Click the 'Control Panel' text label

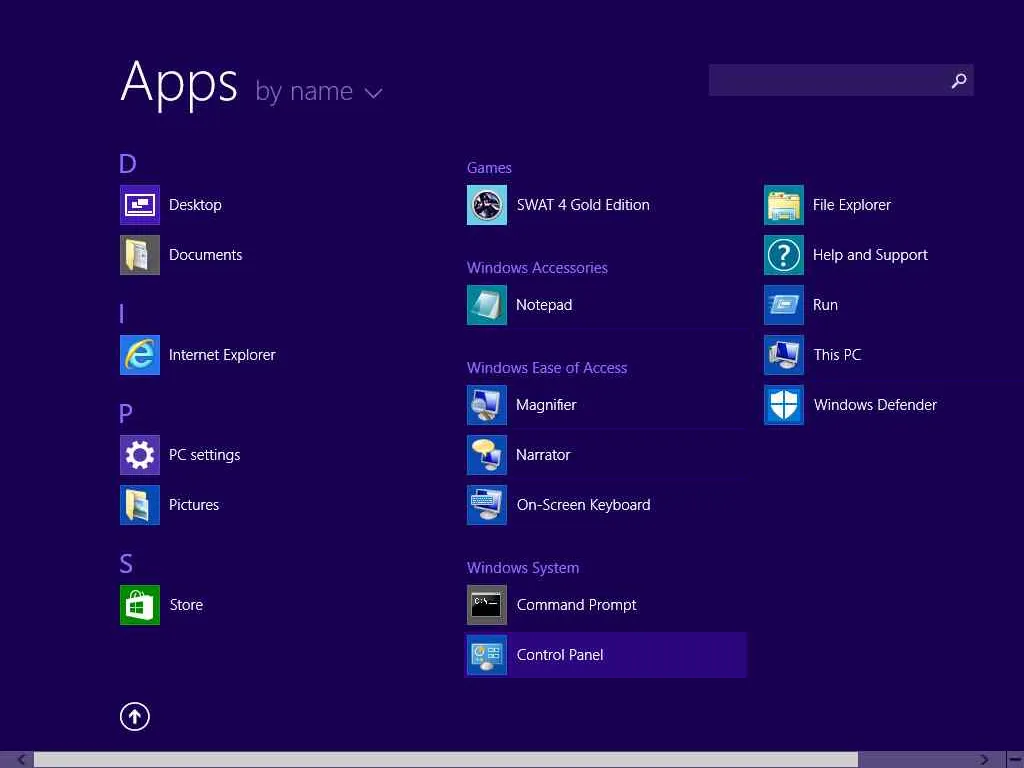(x=560, y=655)
